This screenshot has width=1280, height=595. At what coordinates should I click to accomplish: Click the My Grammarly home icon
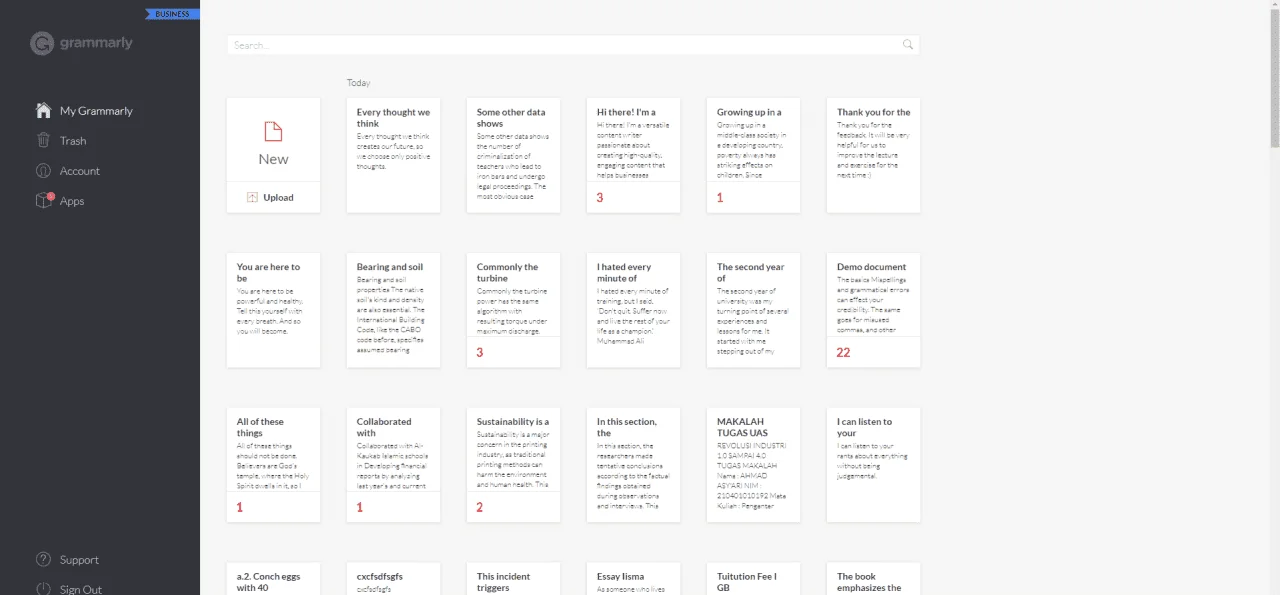[x=43, y=110]
